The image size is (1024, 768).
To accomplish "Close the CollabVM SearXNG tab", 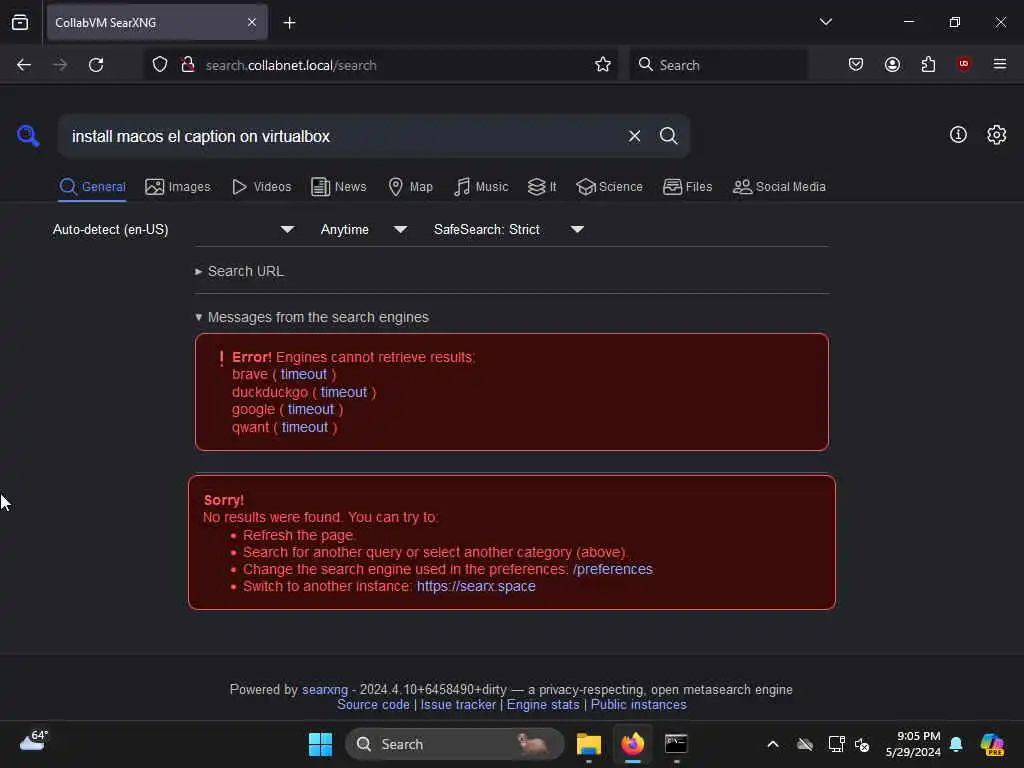I will [x=252, y=23].
